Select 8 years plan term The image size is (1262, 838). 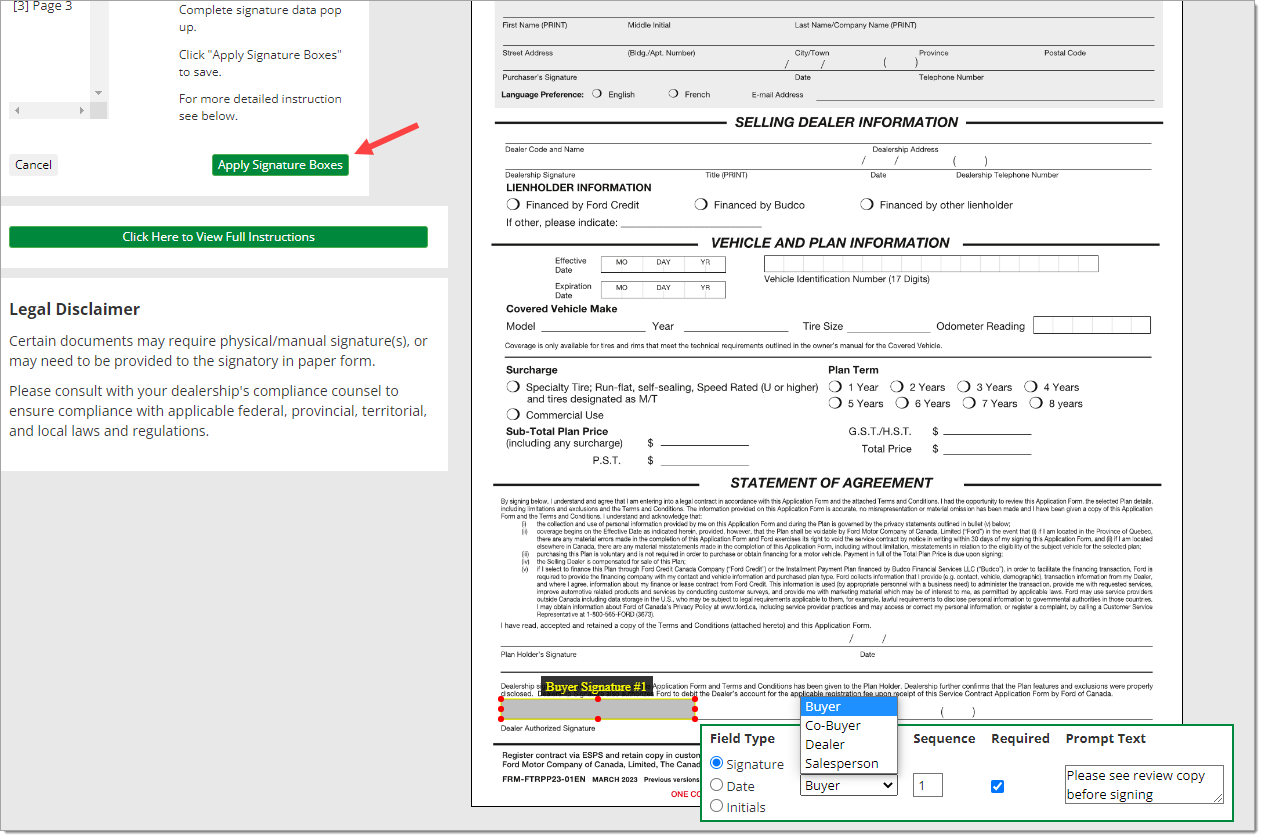pyautogui.click(x=1035, y=403)
